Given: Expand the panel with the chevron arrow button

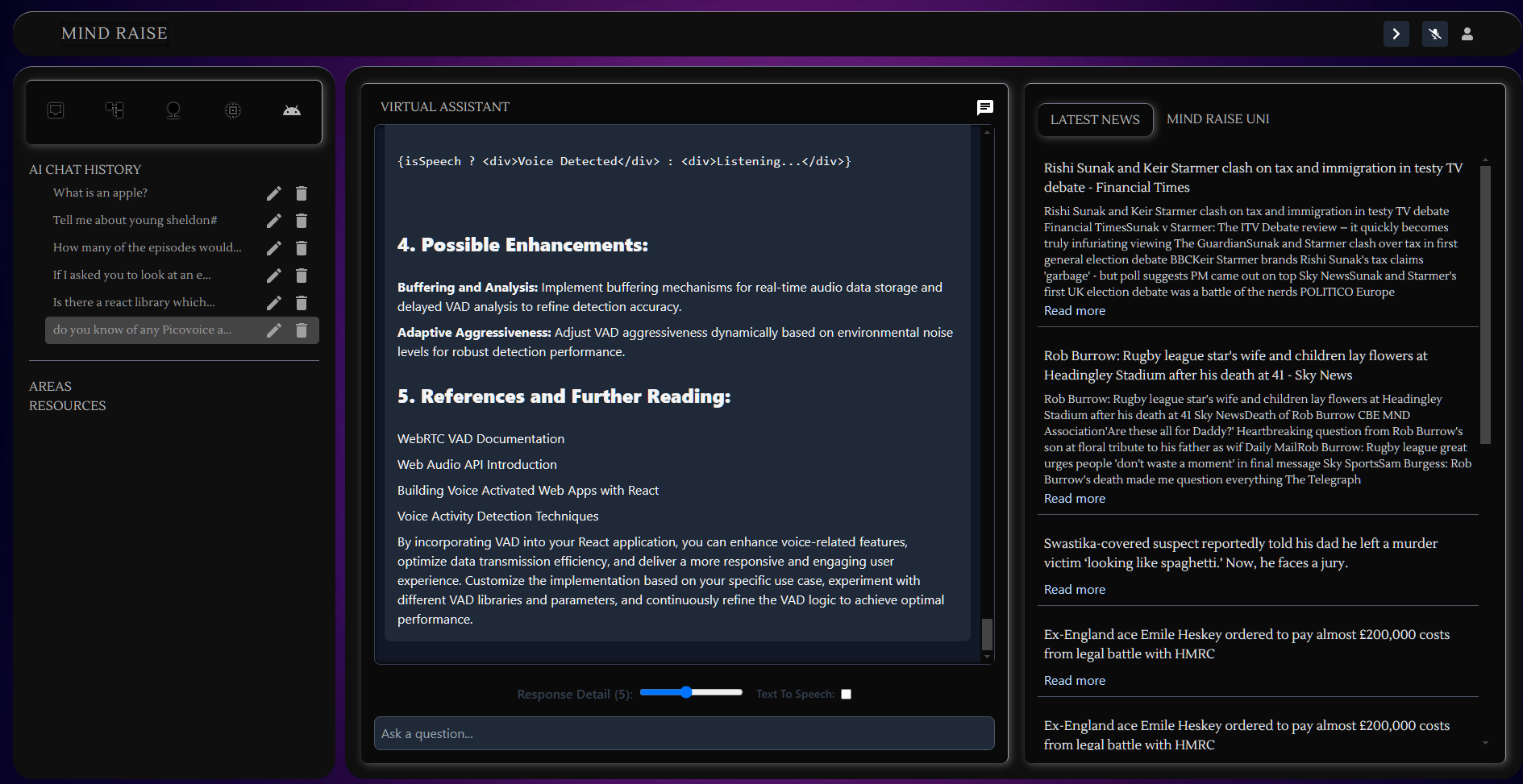Looking at the screenshot, I should 1396,34.
